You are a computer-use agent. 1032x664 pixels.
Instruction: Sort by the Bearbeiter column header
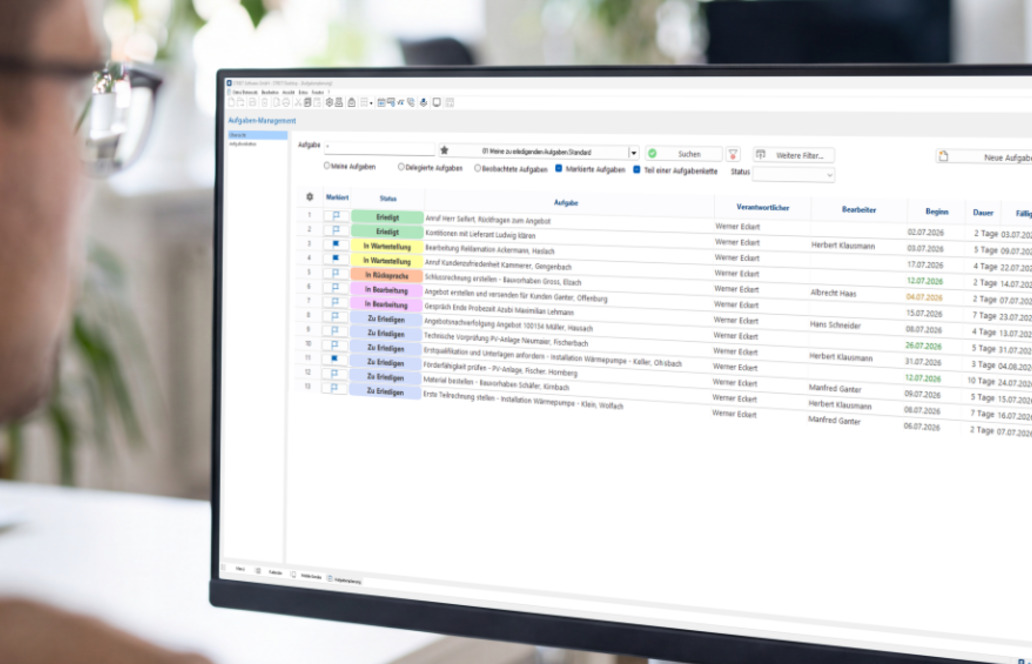[x=859, y=210]
